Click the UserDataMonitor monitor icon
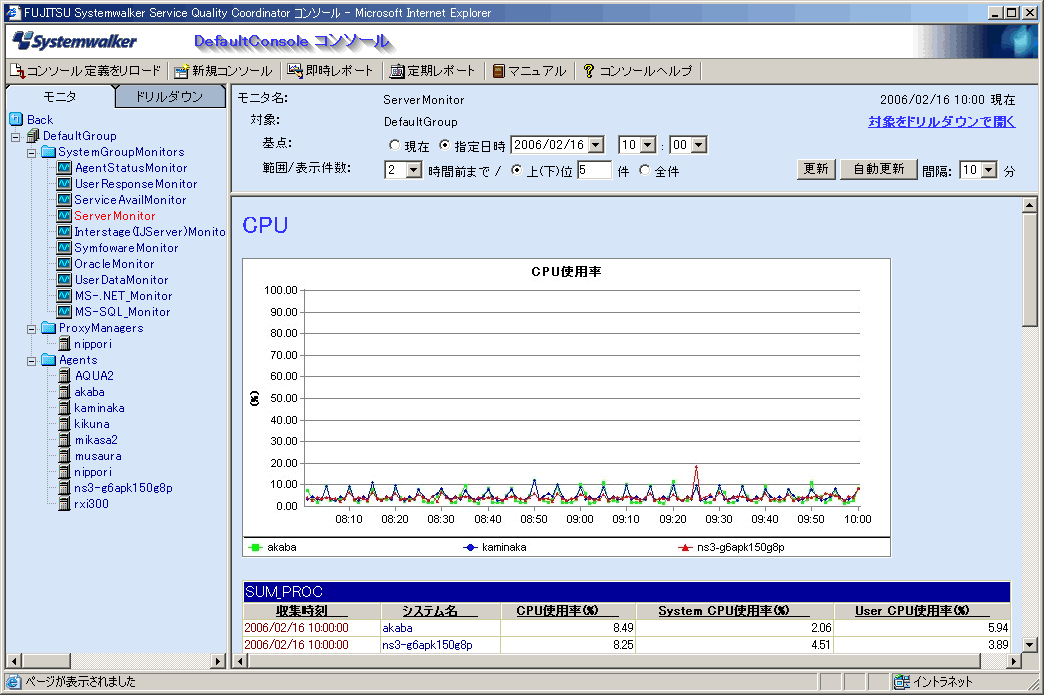Screen dimensions: 1044x695 pos(64,280)
